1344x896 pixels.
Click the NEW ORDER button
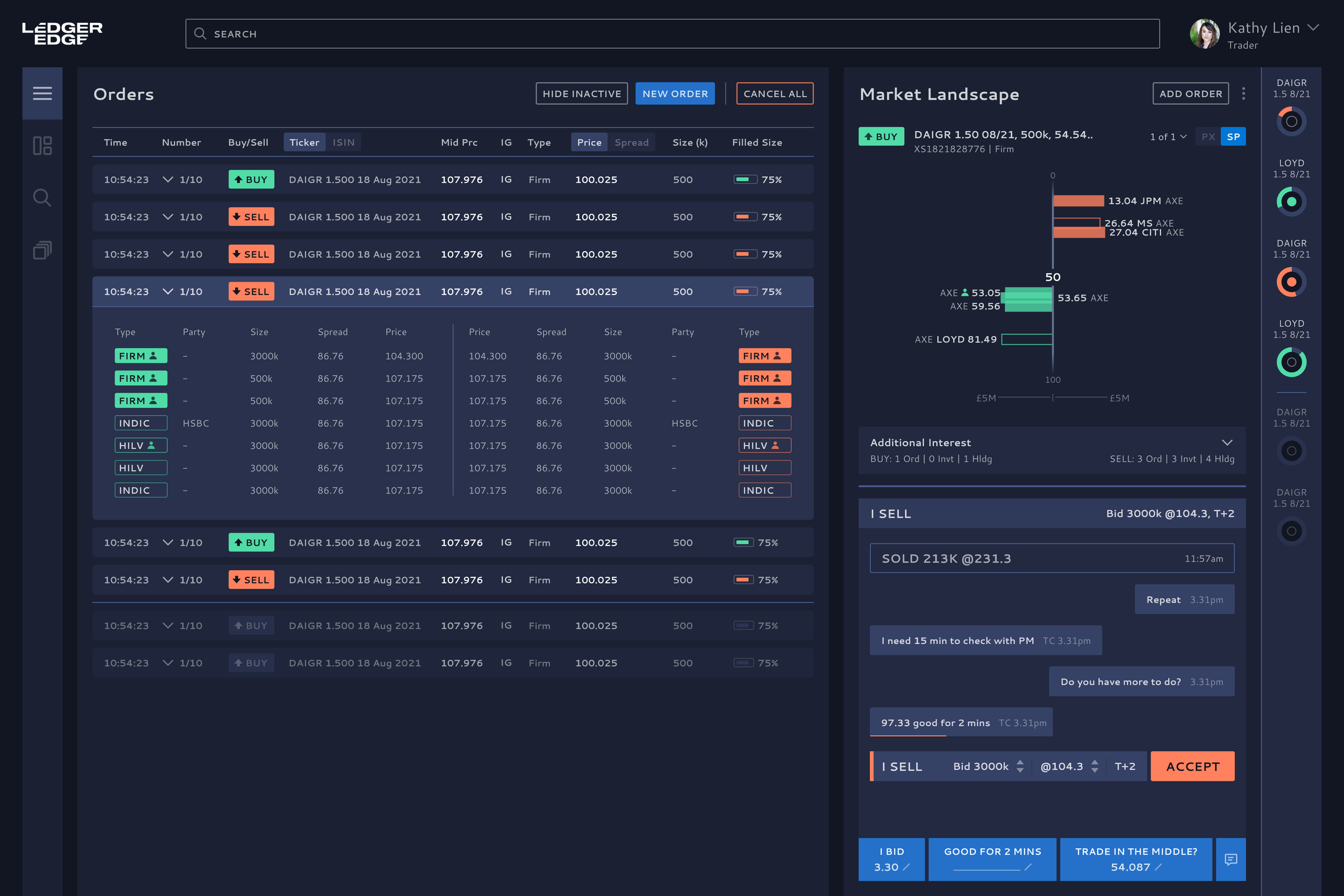pos(674,94)
